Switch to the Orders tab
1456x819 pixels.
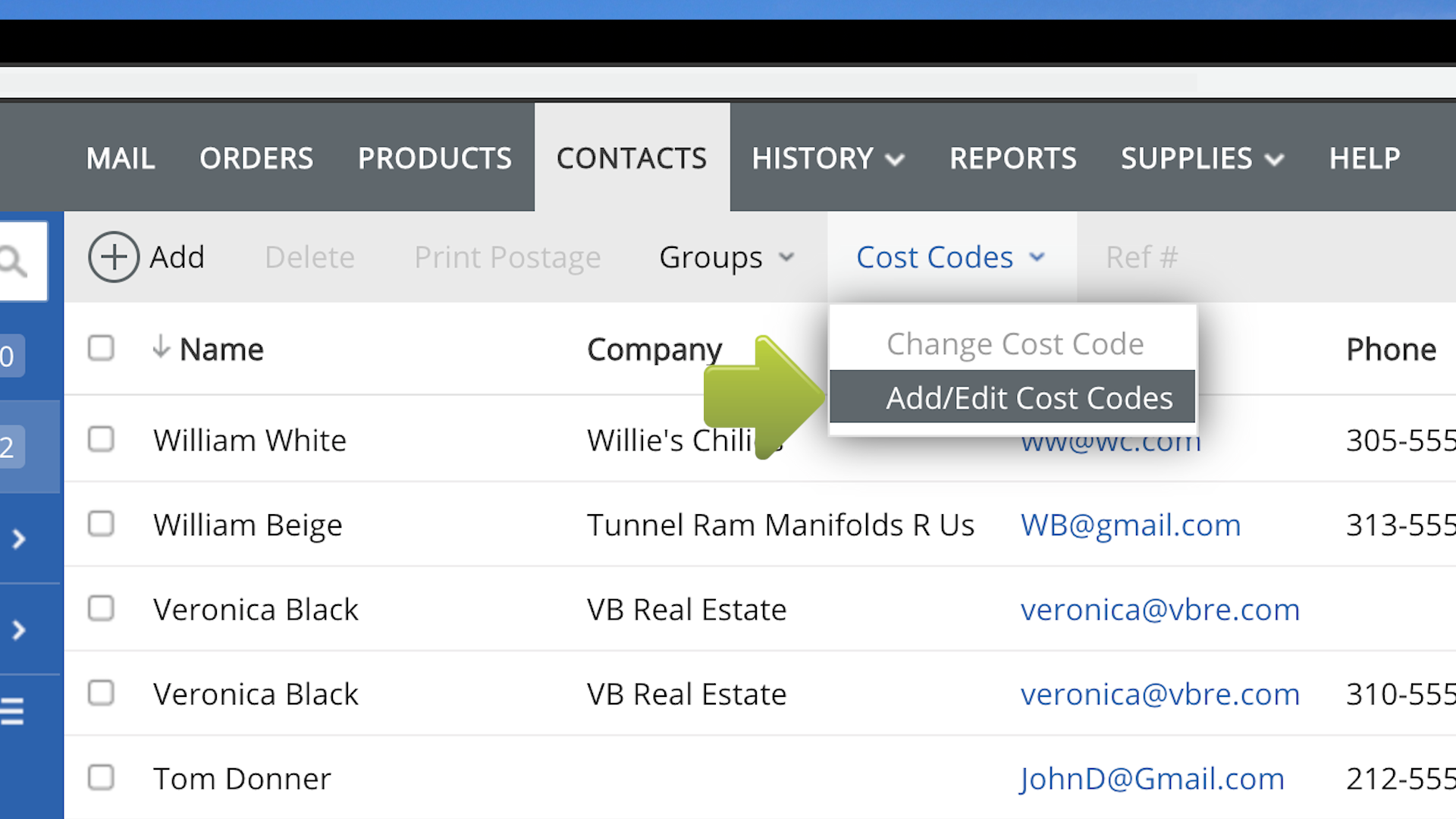pos(256,158)
